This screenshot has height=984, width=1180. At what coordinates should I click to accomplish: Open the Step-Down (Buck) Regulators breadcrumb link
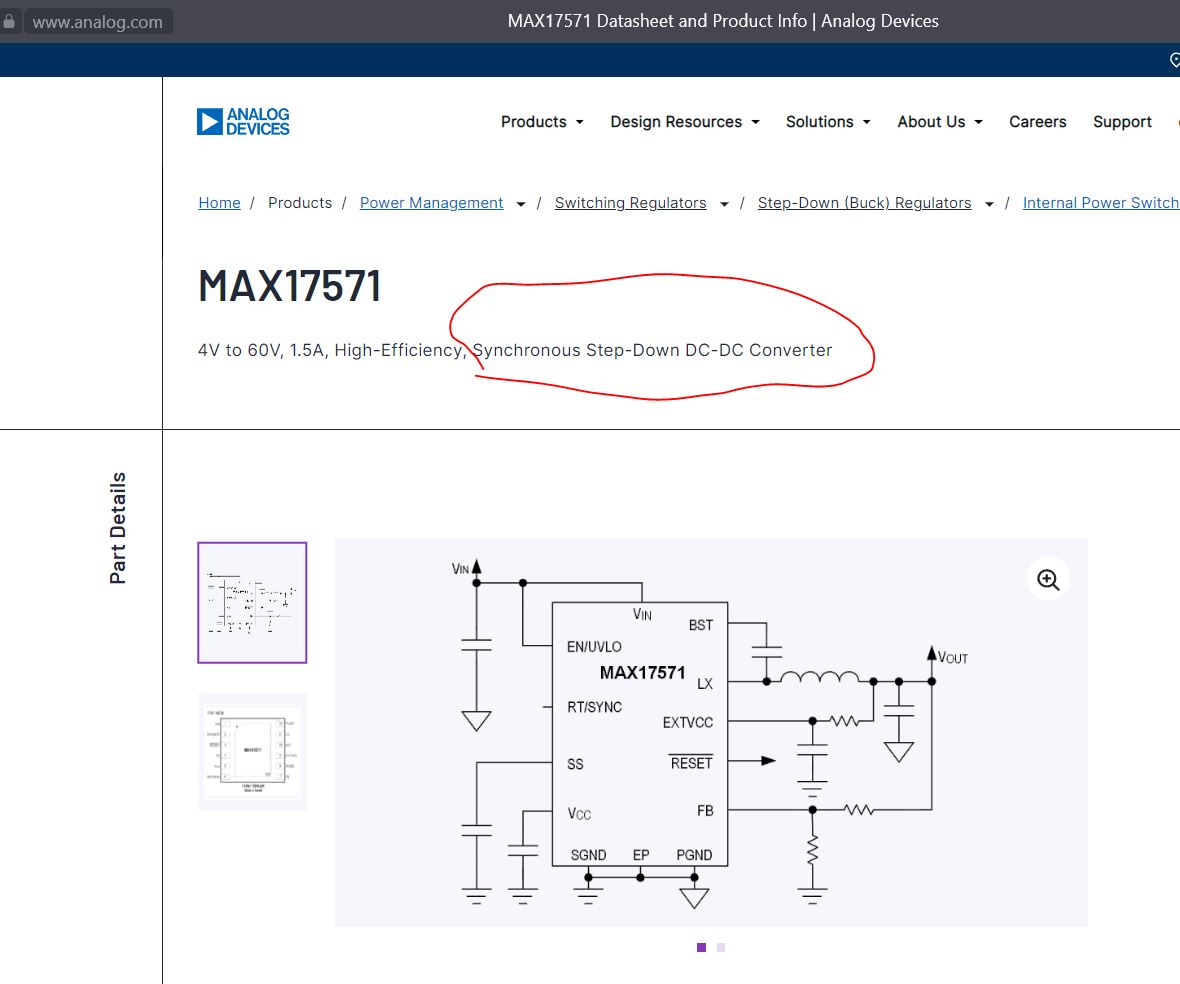point(864,203)
